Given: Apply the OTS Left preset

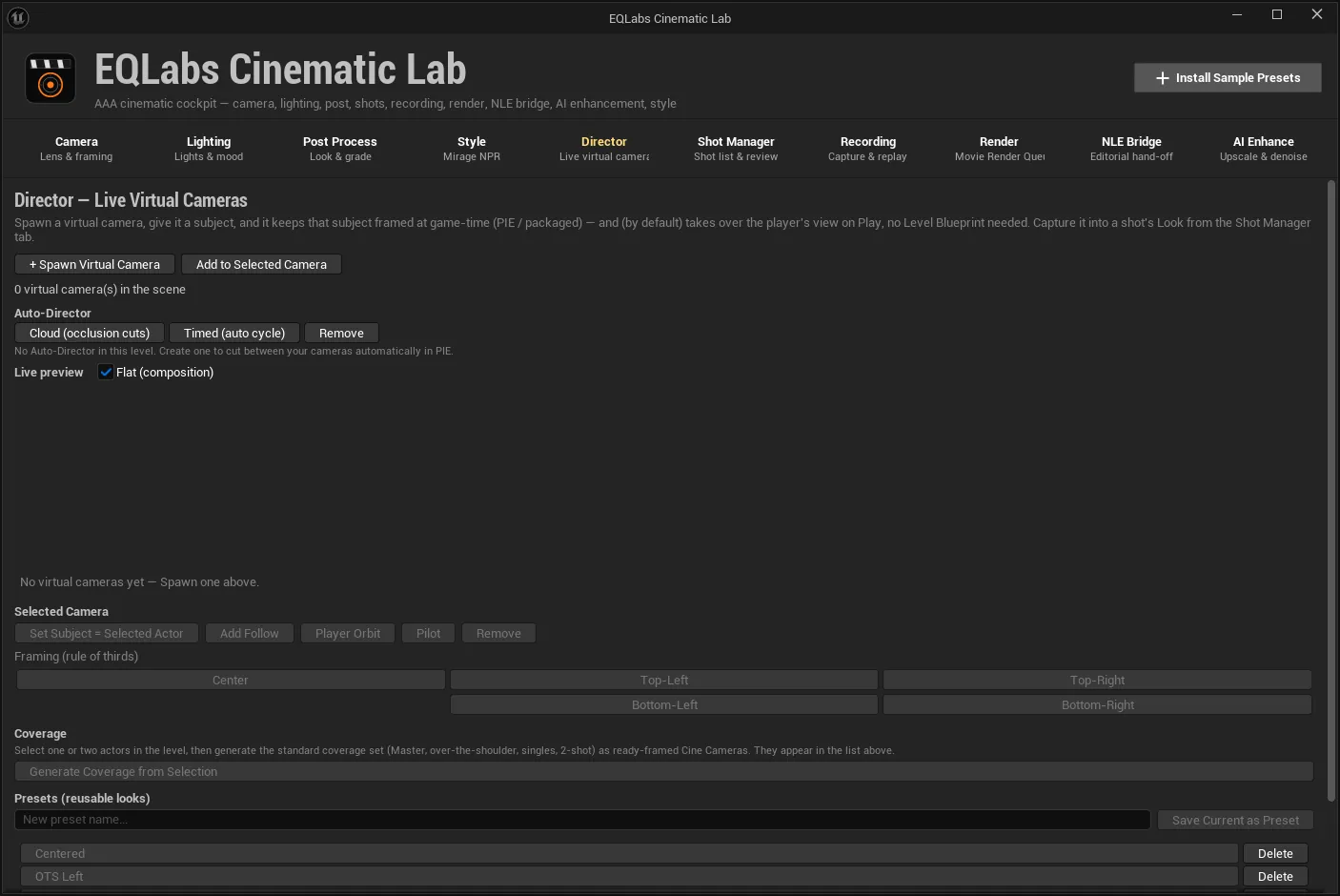Looking at the screenshot, I should point(629,876).
